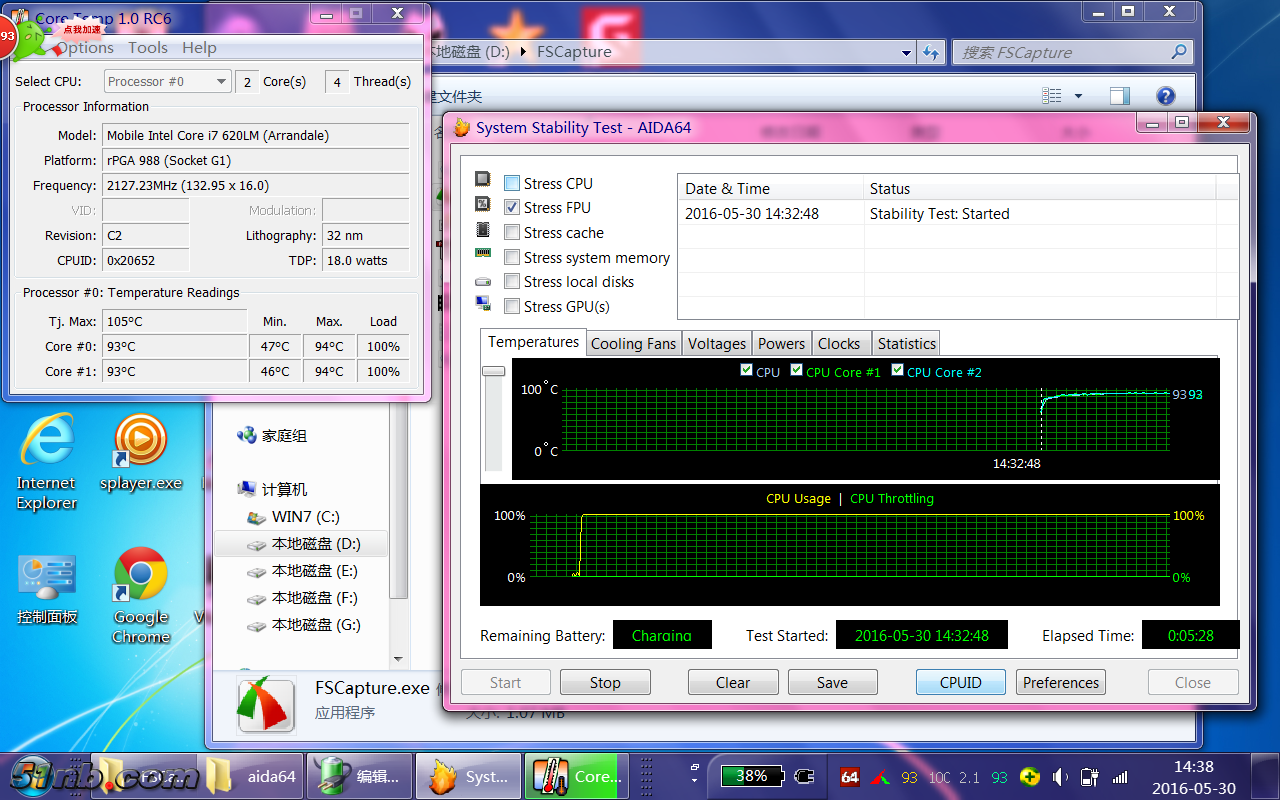The width and height of the screenshot is (1280, 800).
Task: Open the address bar history dropdown
Action: pyautogui.click(x=906, y=53)
